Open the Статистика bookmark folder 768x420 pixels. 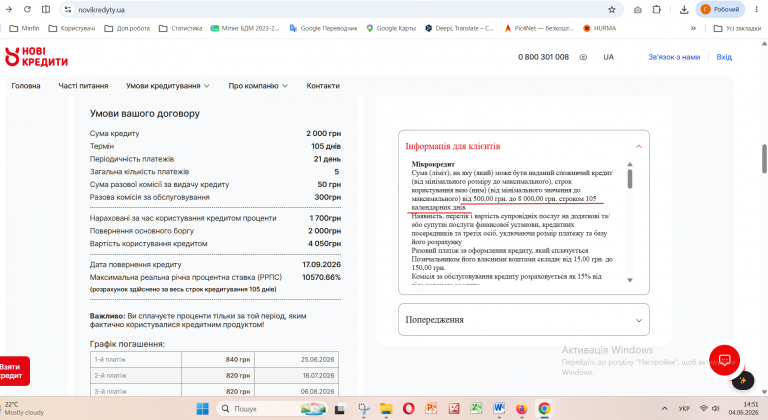[x=180, y=28]
